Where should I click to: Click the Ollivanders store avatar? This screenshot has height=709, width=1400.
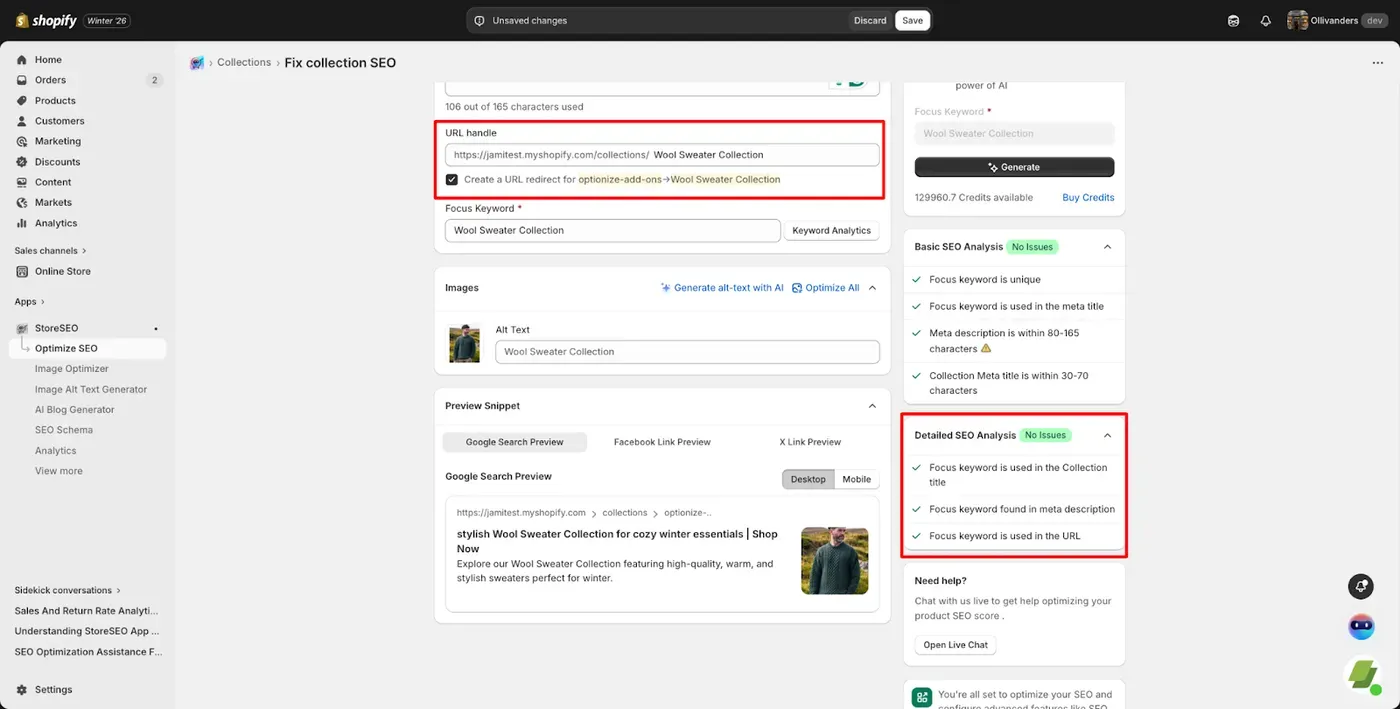(x=1297, y=20)
